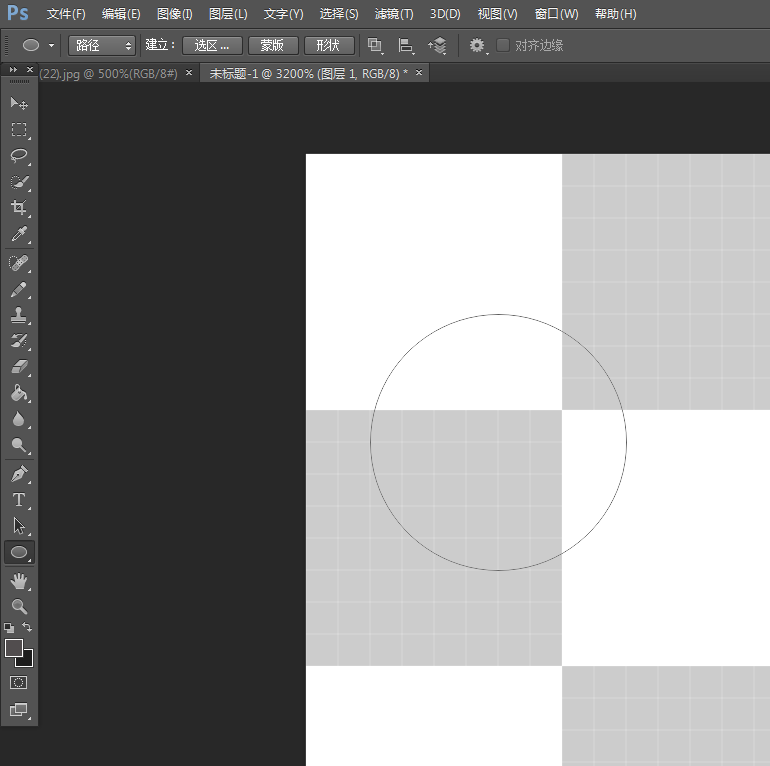
Task: Open the 3D(D) menu
Action: point(445,14)
